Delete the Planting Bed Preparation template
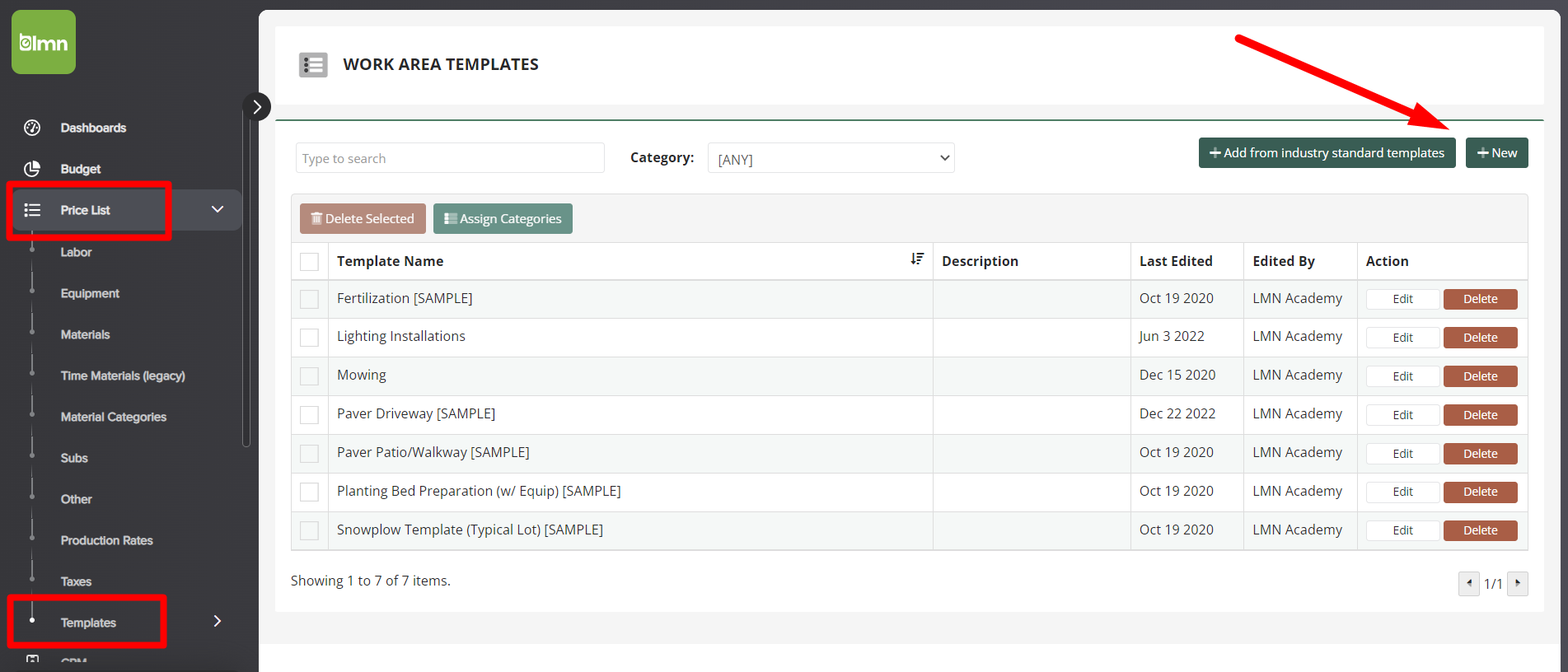Image resolution: width=1568 pixels, height=672 pixels. (x=1480, y=492)
